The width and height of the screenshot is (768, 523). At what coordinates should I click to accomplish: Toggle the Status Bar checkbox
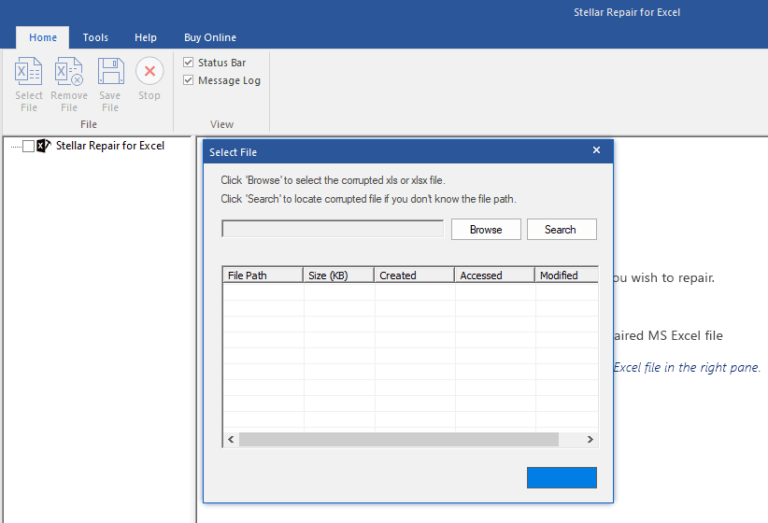[x=188, y=62]
